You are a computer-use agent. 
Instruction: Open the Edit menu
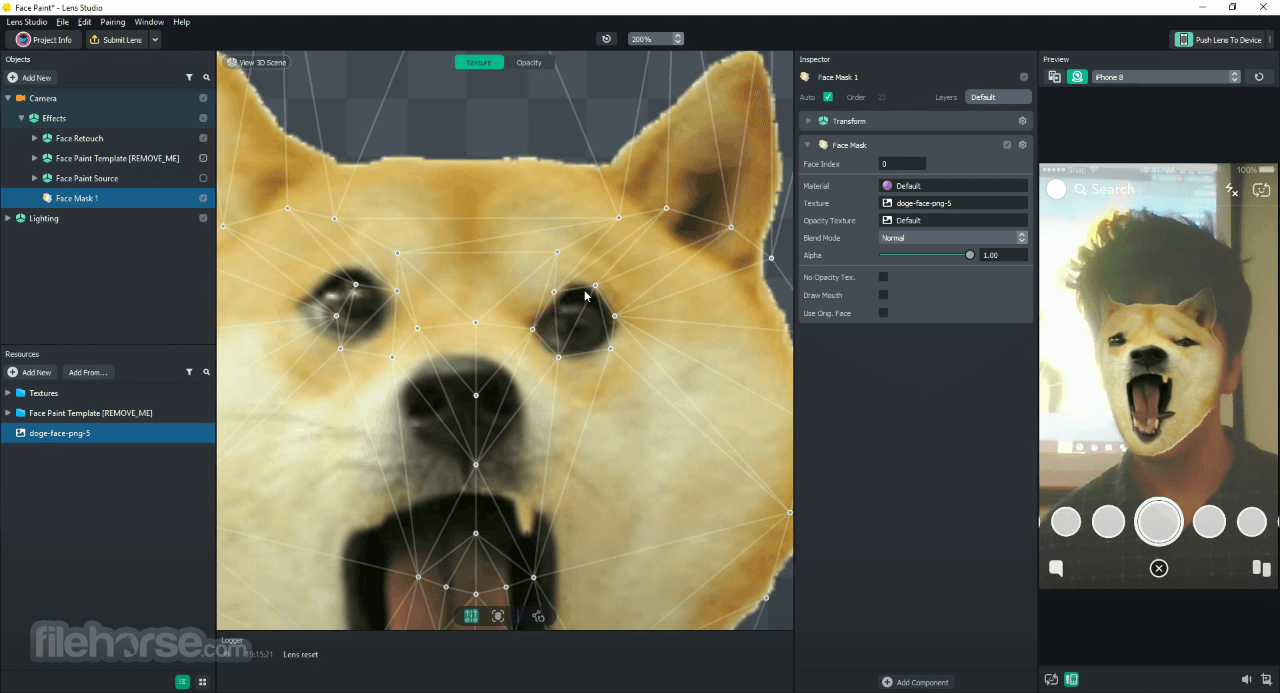click(x=84, y=22)
